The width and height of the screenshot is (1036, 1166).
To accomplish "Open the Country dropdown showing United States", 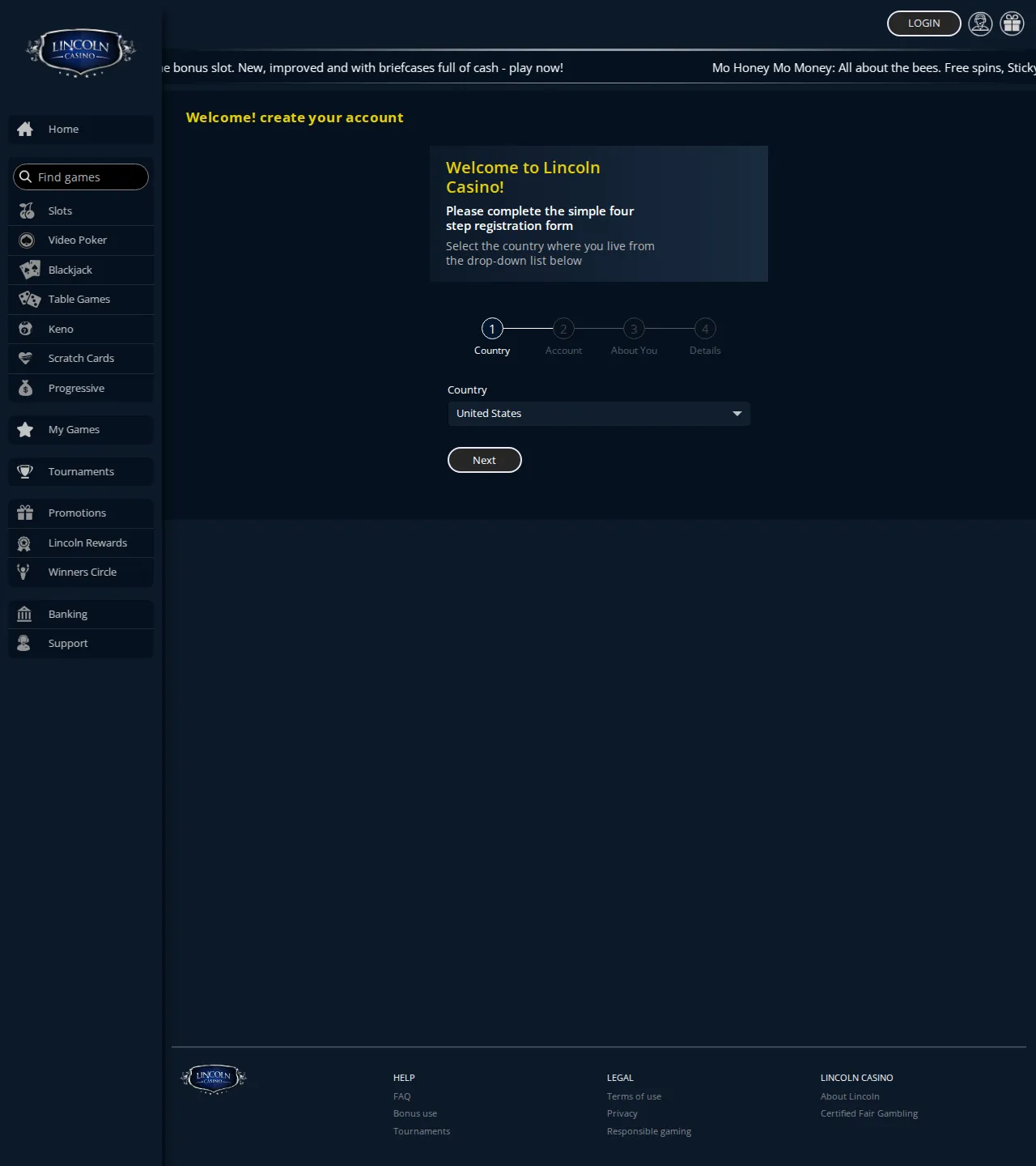I will tap(599, 414).
